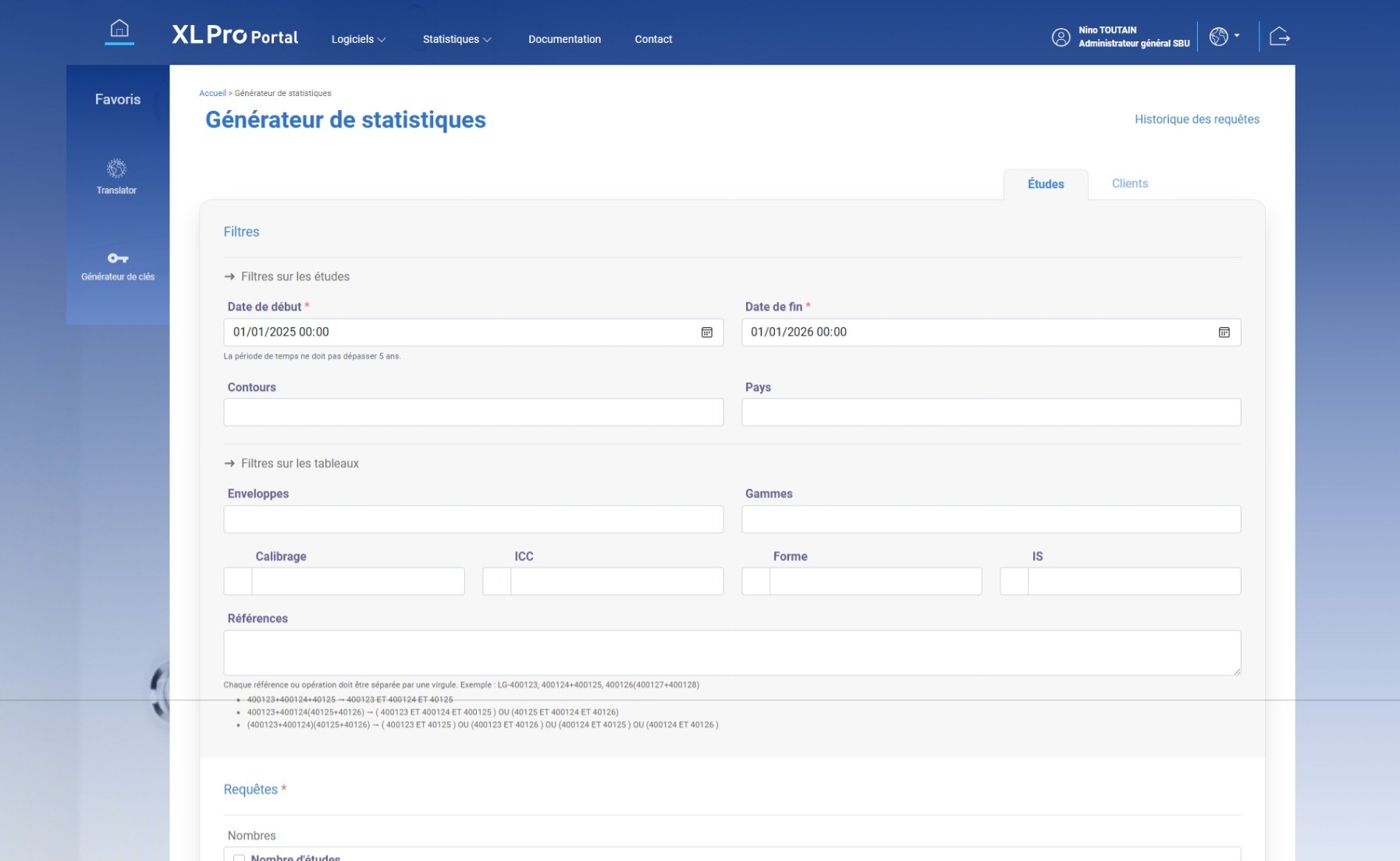Expand the Logiciels menu

(x=358, y=39)
